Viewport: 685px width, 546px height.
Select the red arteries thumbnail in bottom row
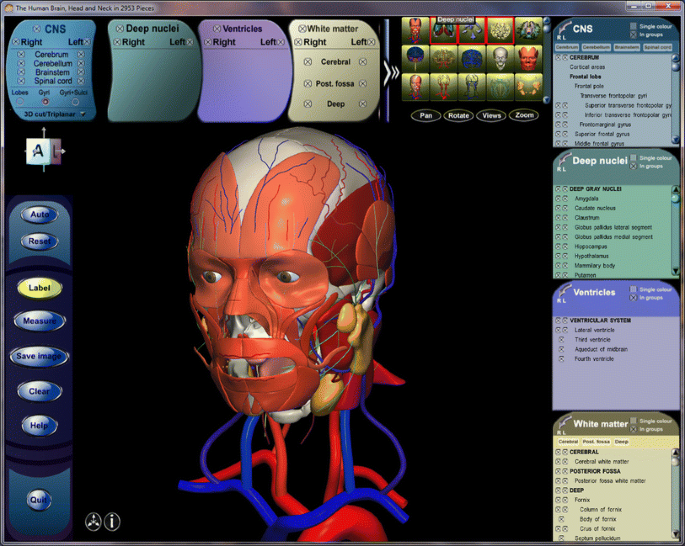[x=443, y=86]
